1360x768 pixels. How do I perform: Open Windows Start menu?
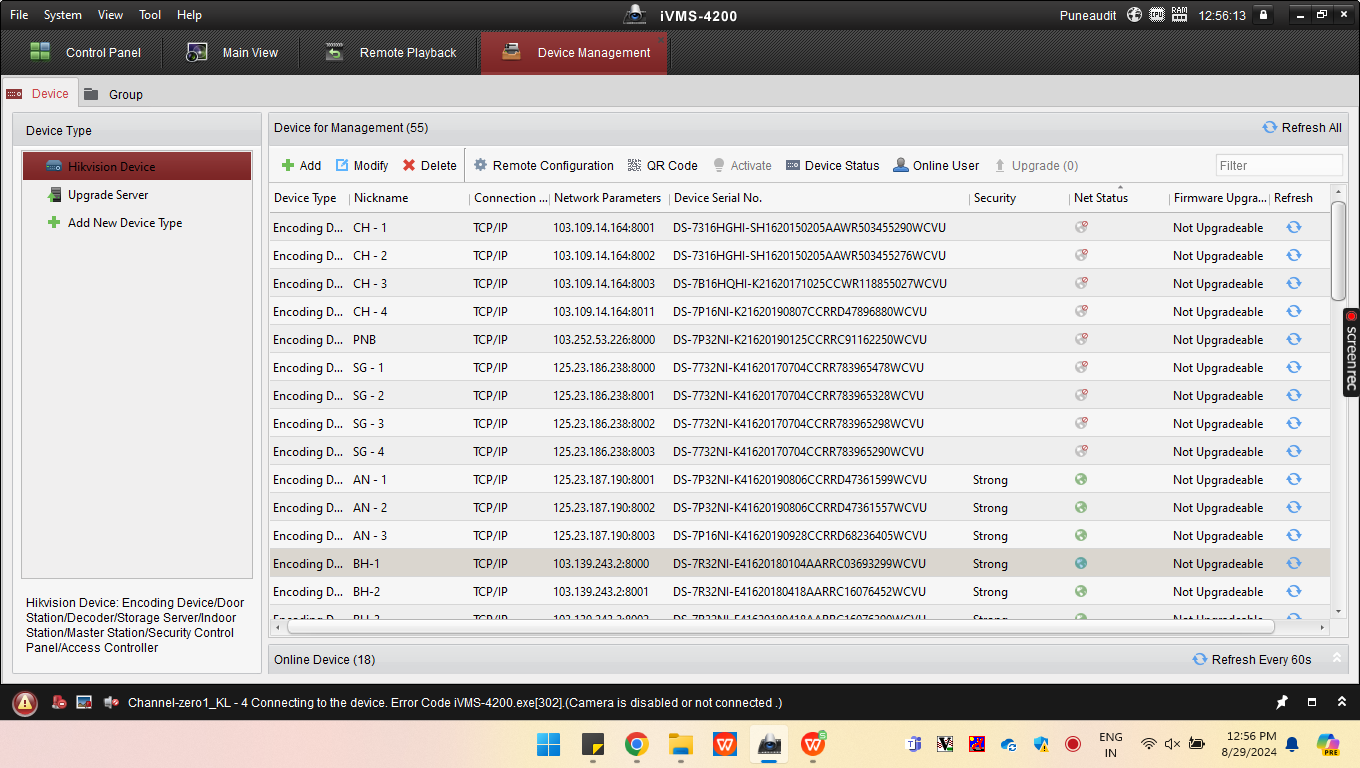pyautogui.click(x=548, y=744)
